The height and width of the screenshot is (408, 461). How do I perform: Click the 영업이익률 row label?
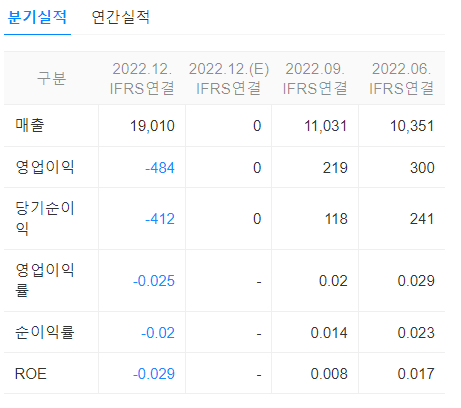(x=45, y=280)
